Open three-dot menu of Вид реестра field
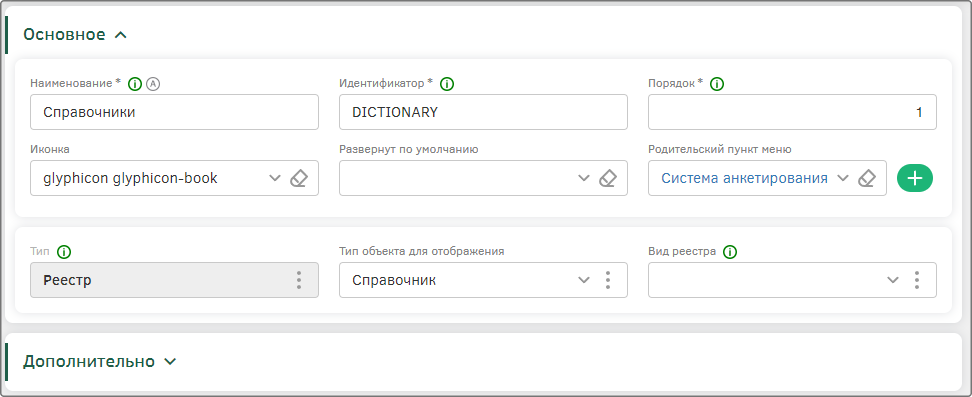The image size is (972, 397). coord(917,280)
